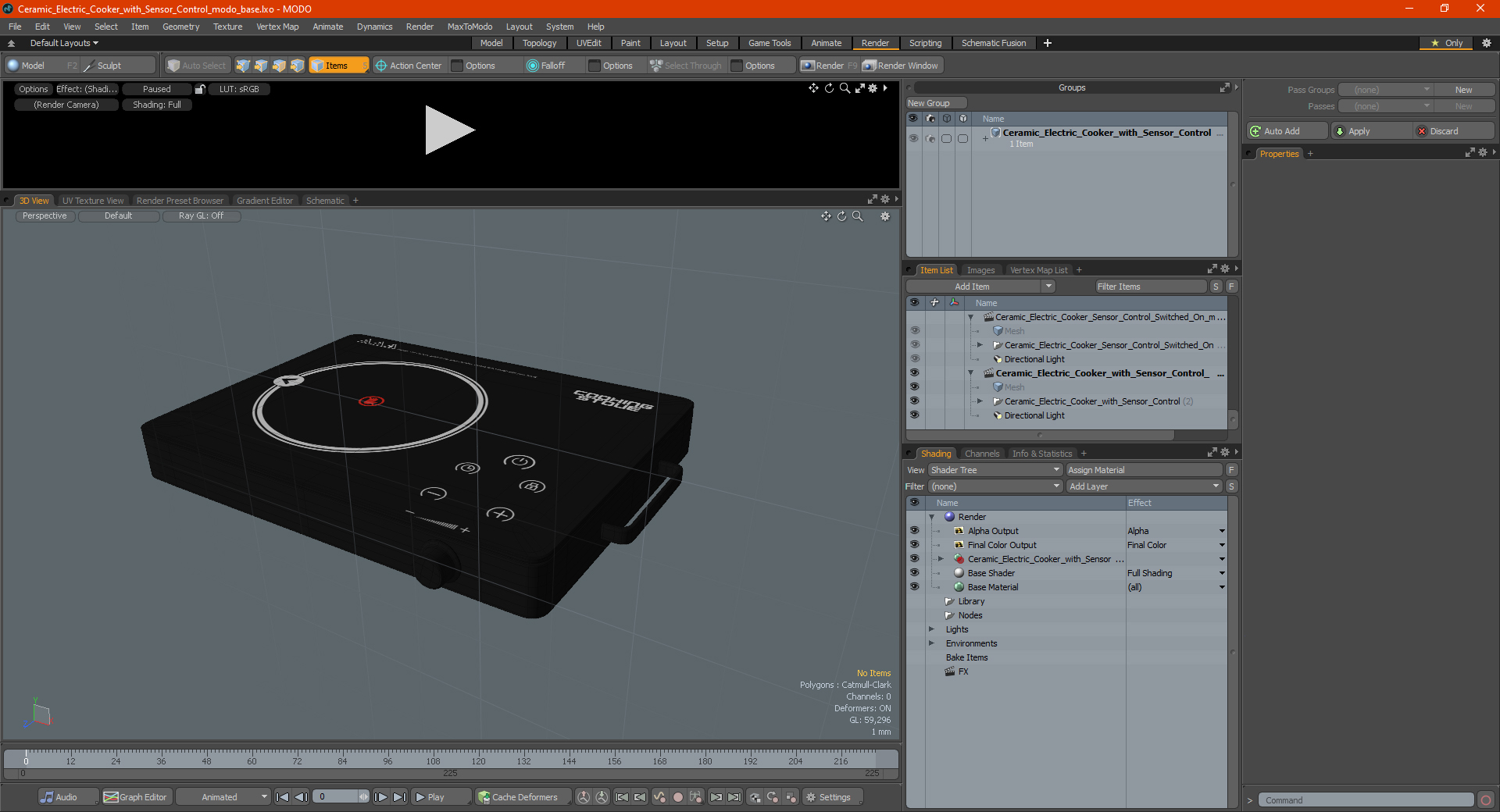Open Animated keying dropdown

223,797
